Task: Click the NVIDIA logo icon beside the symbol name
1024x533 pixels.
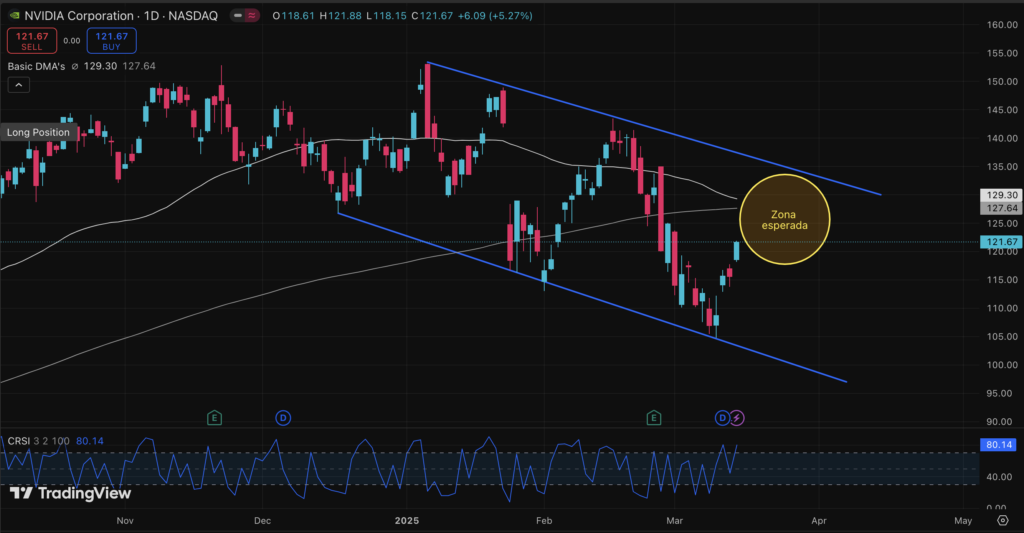Action: (x=14, y=16)
